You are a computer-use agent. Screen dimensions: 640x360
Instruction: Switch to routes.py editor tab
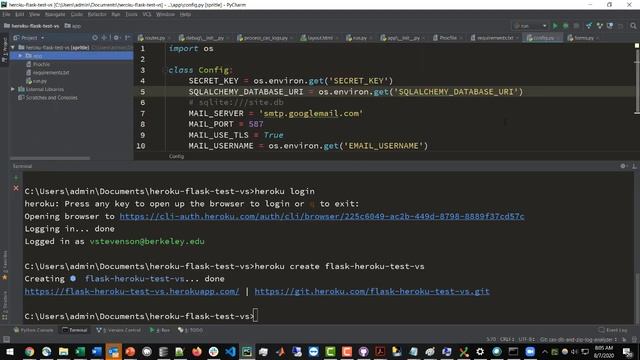tap(154, 38)
